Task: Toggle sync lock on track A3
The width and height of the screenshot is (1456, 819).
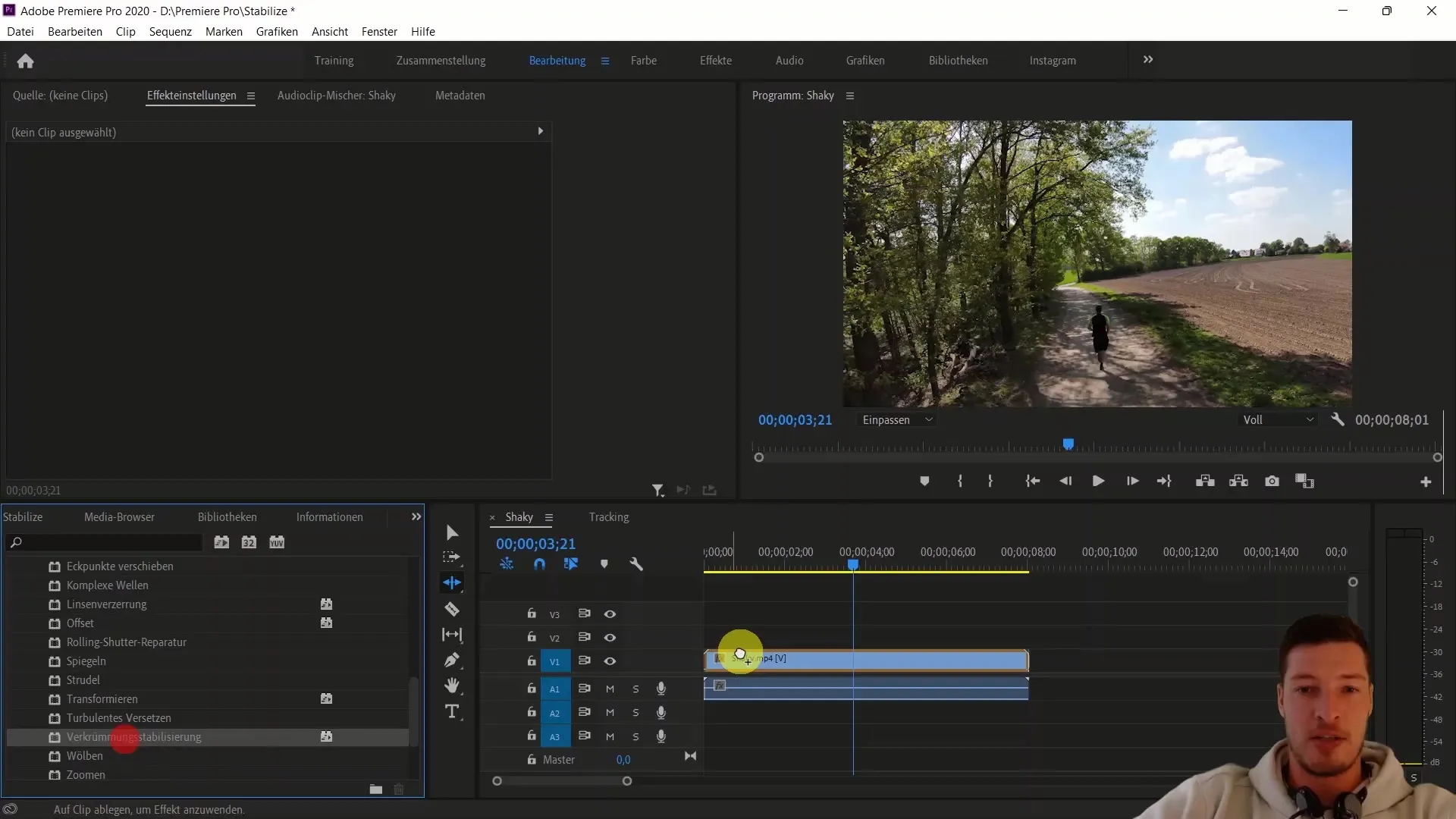Action: point(584,736)
